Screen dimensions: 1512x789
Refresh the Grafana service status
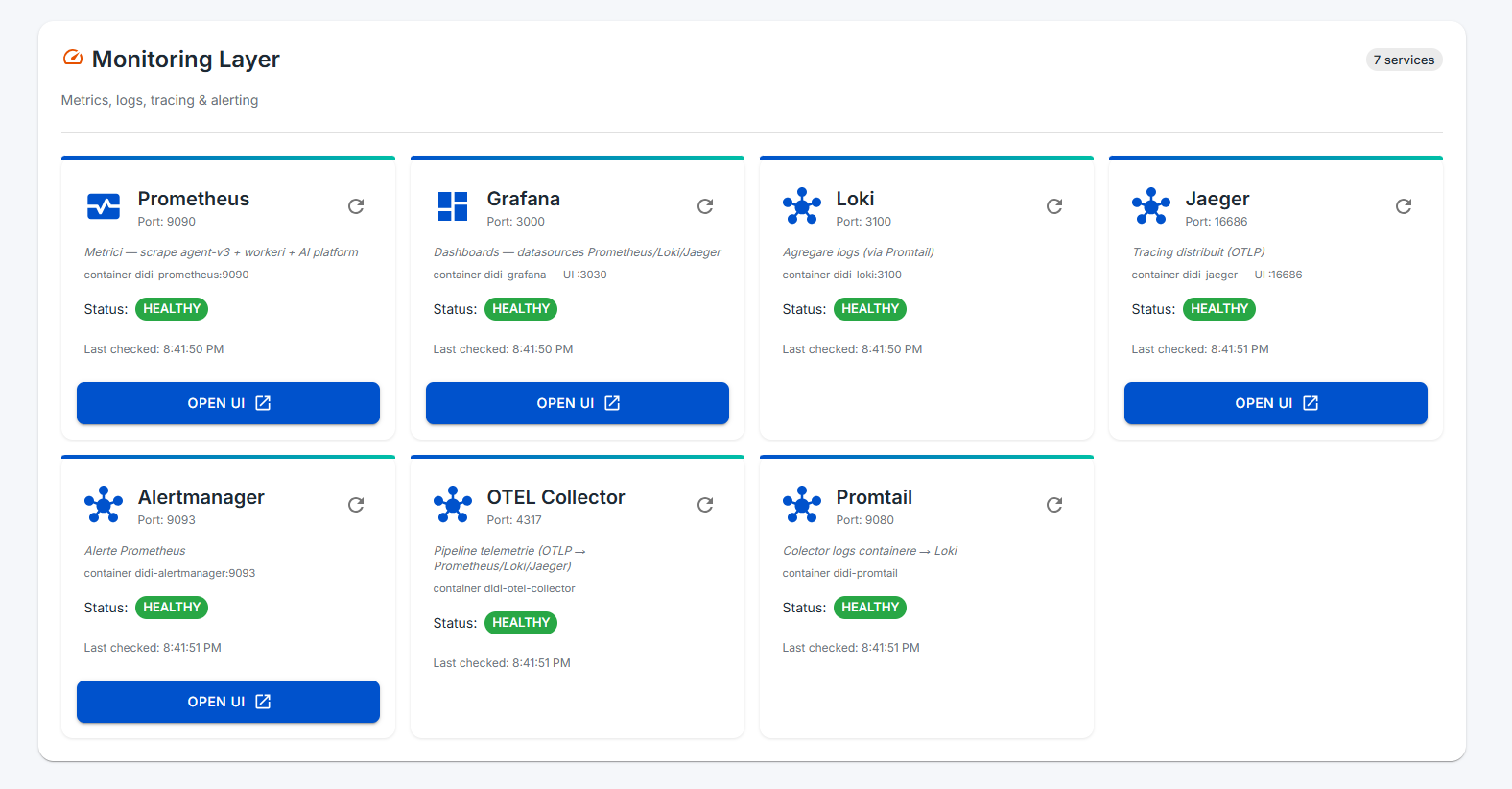pyautogui.click(x=705, y=206)
